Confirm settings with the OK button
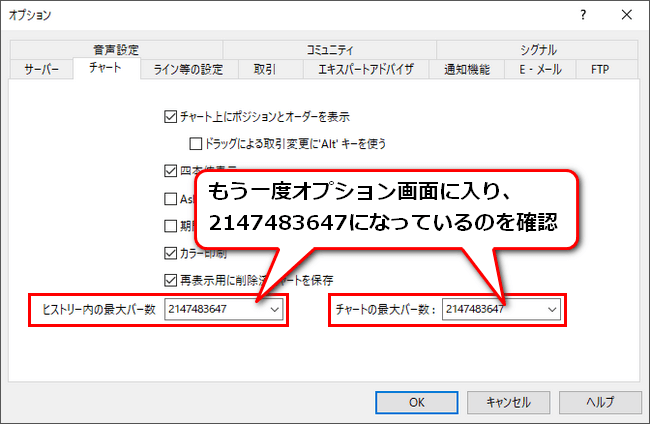 (x=417, y=402)
